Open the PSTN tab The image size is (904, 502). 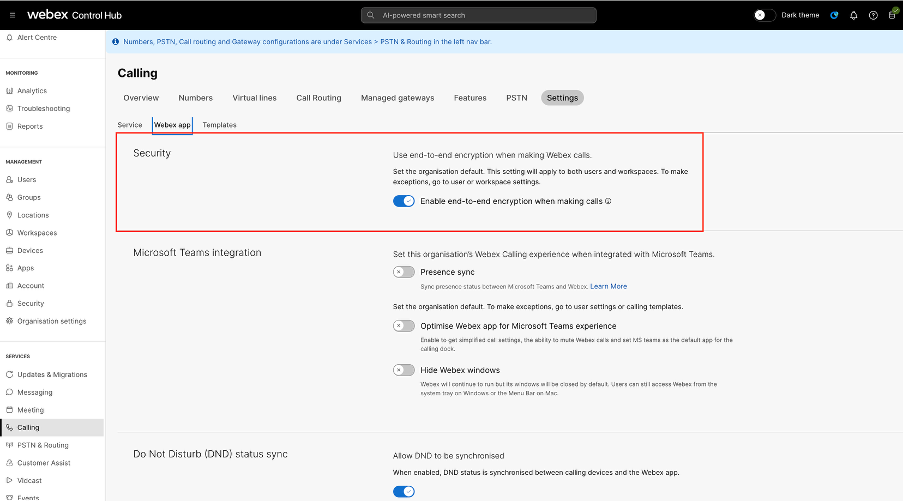point(517,98)
